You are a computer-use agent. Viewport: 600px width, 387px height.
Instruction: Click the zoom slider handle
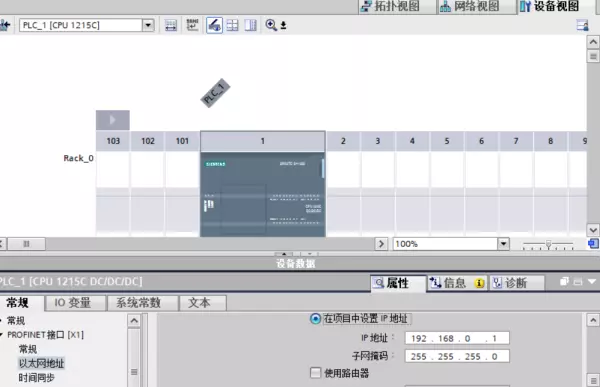548,244
